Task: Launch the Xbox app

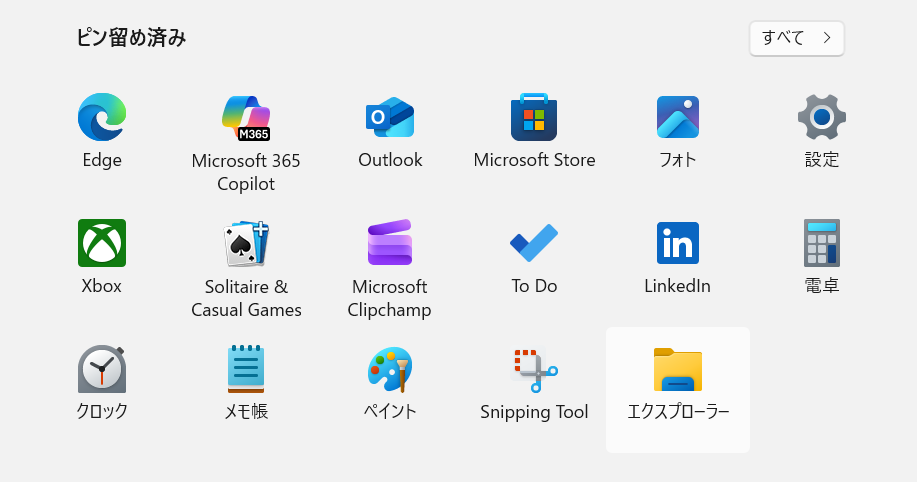Action: [101, 244]
